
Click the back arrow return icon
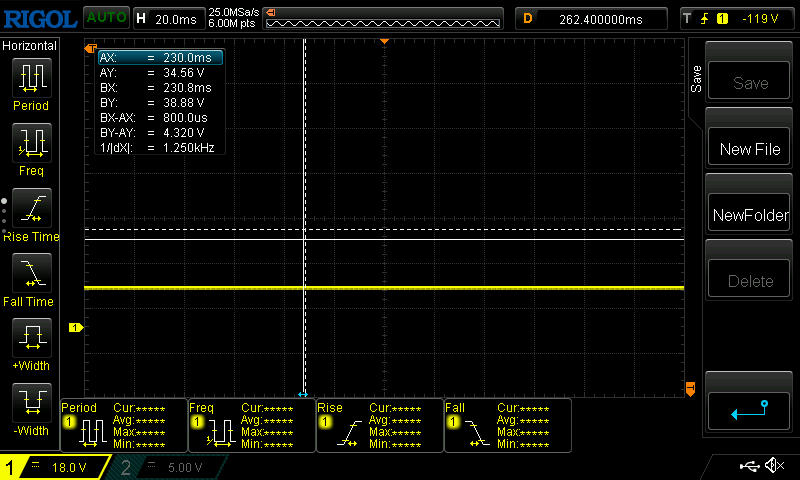pos(749,410)
